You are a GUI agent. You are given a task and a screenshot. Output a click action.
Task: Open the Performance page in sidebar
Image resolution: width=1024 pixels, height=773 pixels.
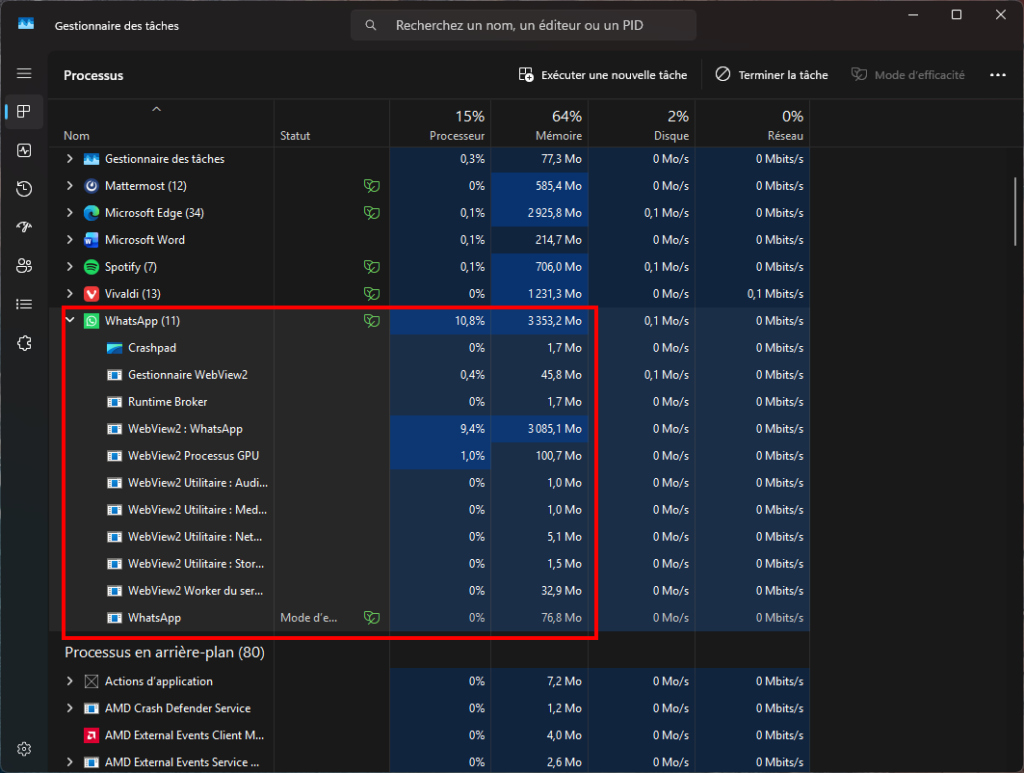24,151
